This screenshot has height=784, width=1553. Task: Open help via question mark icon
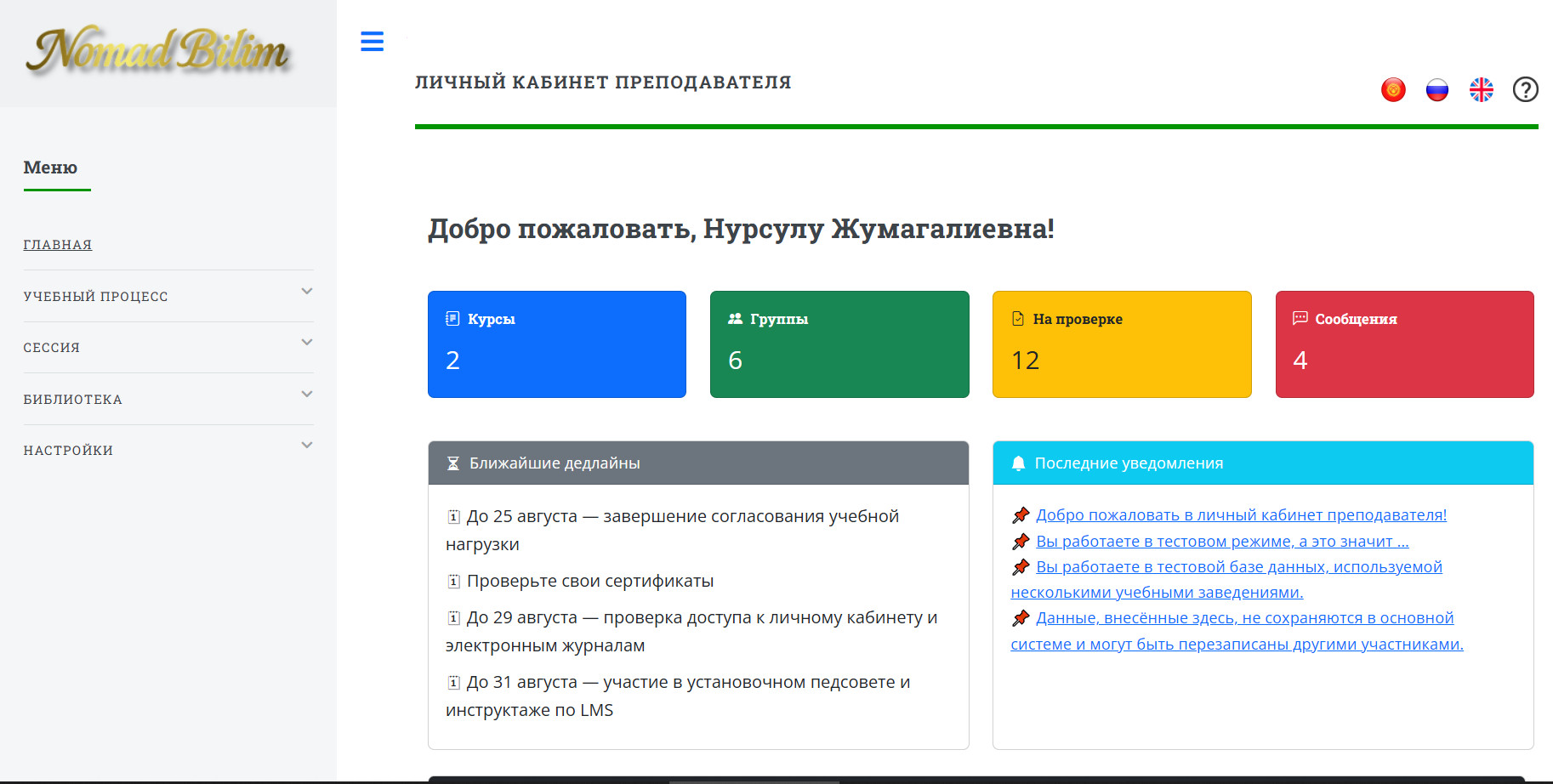click(1526, 89)
